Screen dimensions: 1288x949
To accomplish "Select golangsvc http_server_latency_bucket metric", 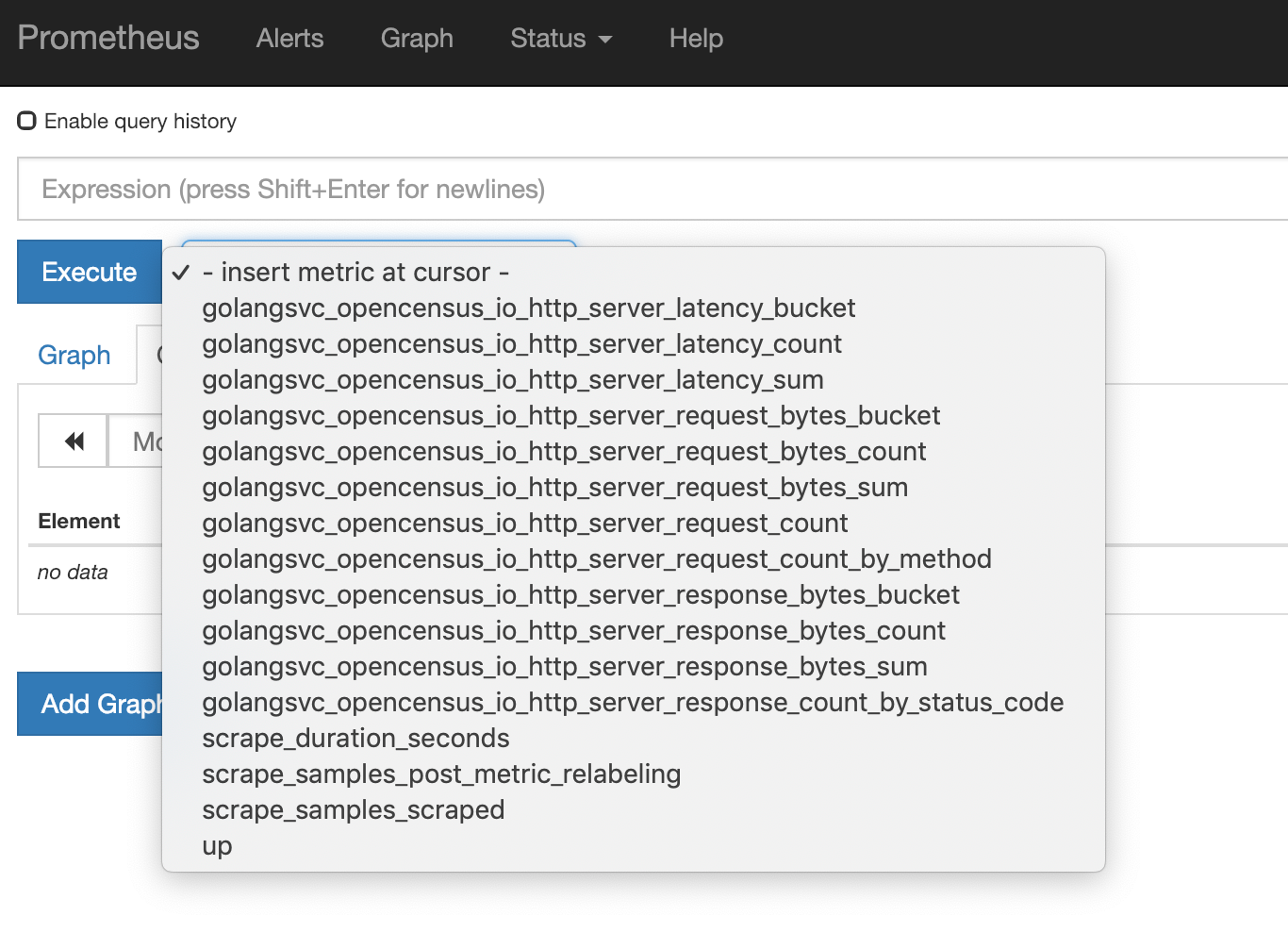I will point(528,308).
